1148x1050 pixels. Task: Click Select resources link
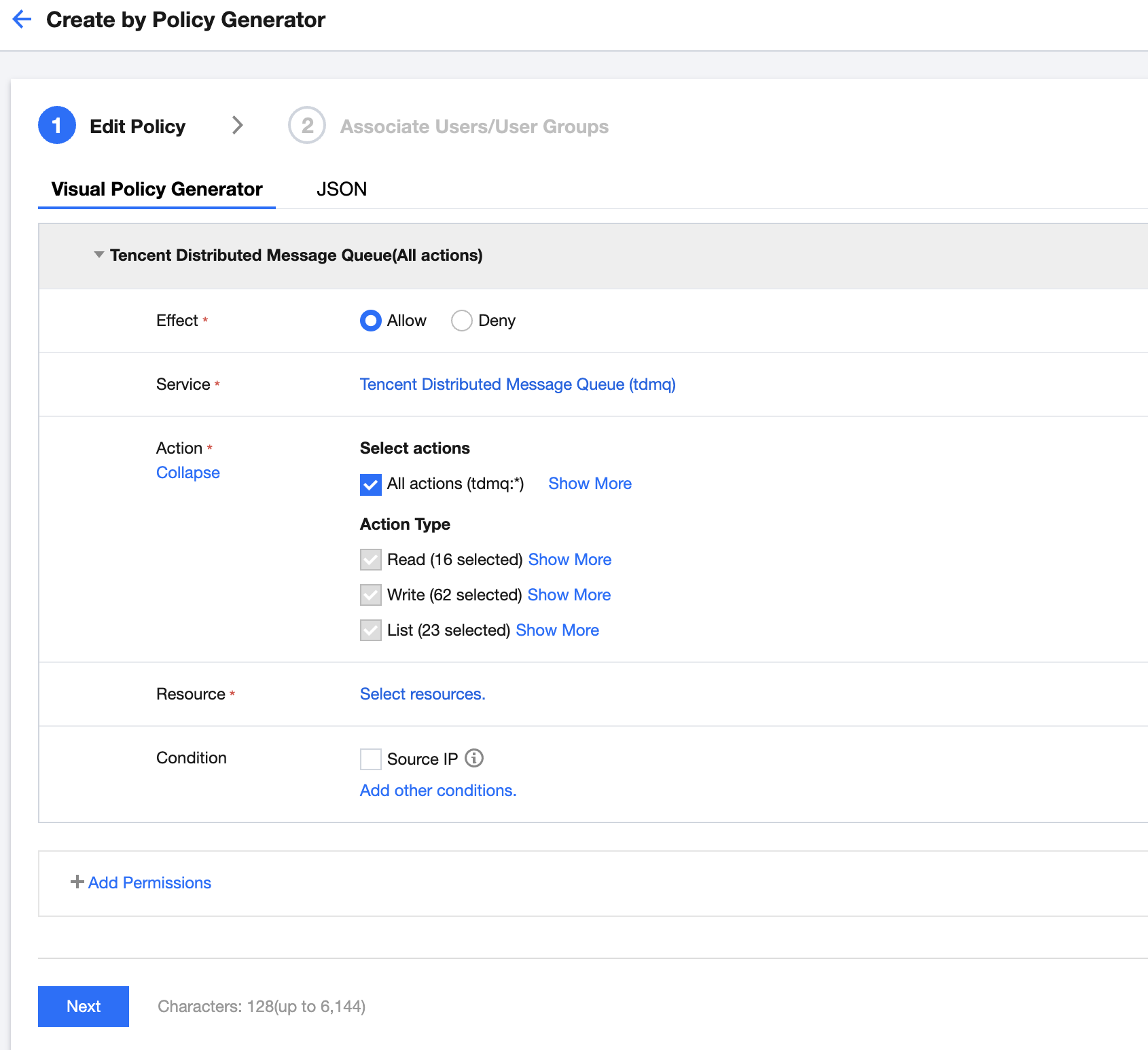[x=423, y=694]
